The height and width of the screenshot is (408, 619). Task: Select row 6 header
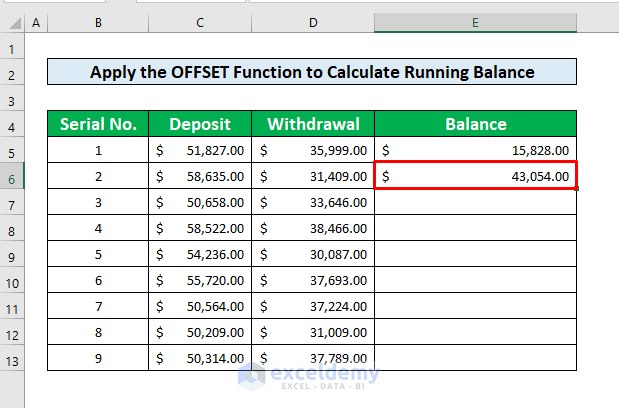point(12,177)
